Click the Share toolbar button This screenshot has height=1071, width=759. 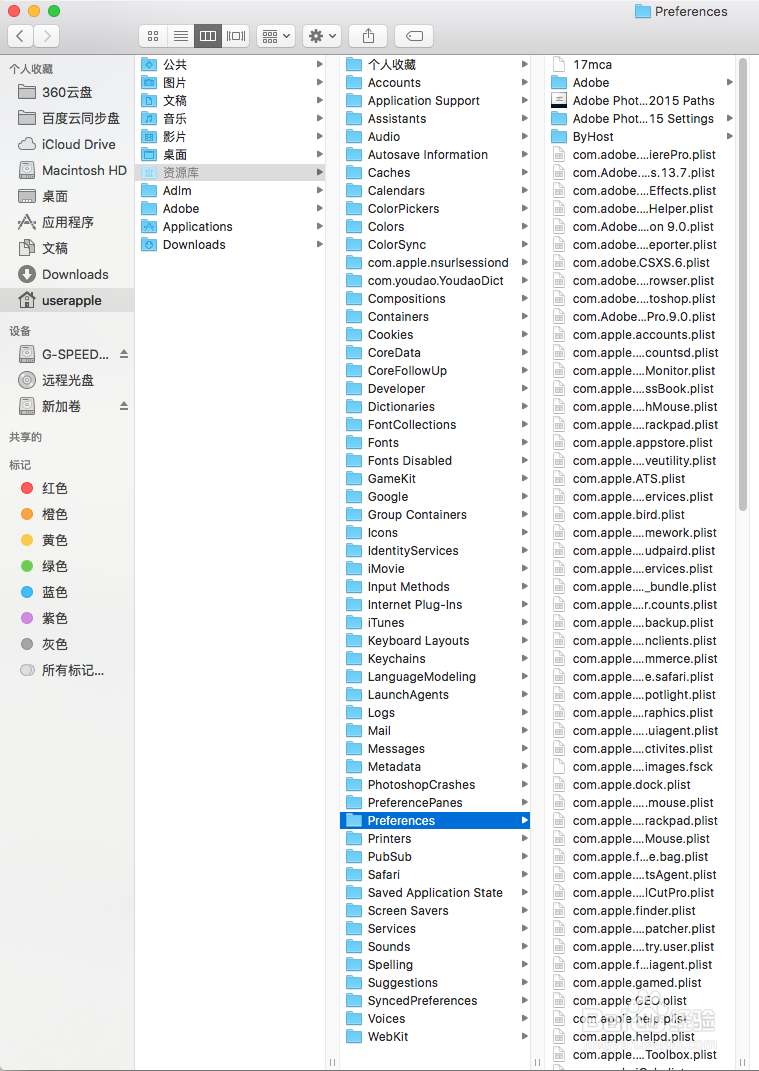[x=368, y=36]
